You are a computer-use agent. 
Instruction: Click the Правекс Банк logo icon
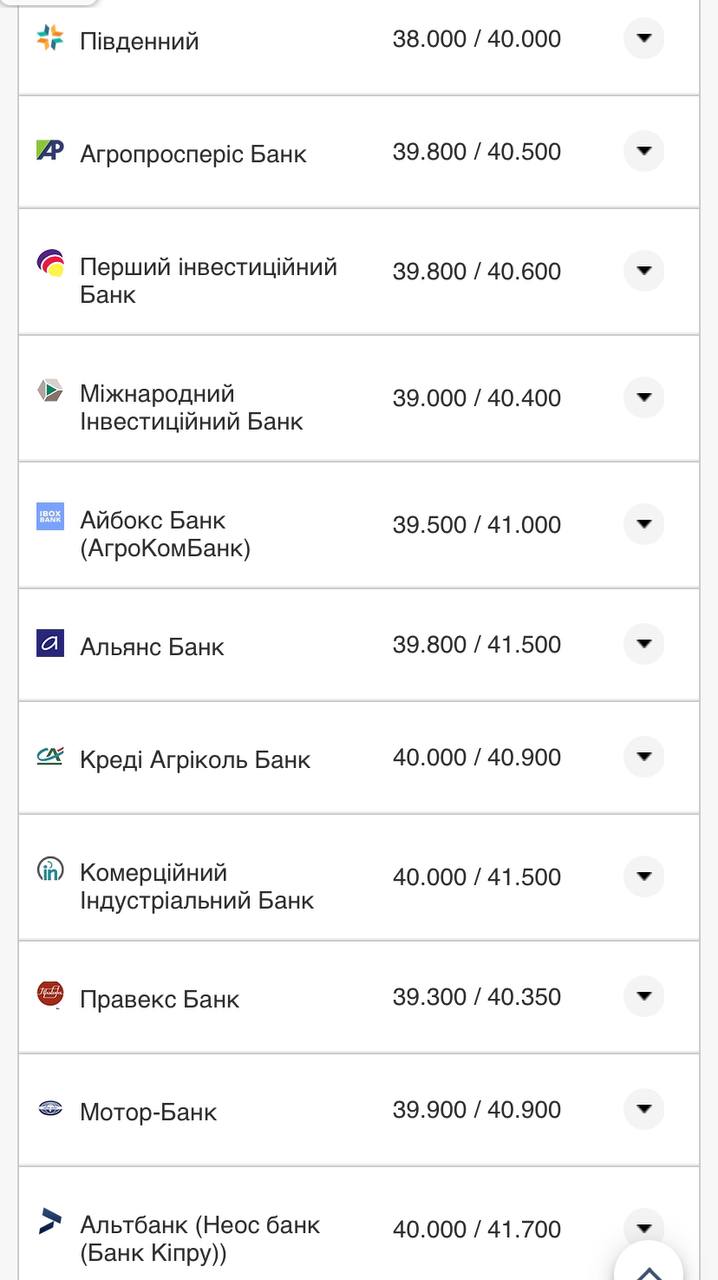coord(50,994)
